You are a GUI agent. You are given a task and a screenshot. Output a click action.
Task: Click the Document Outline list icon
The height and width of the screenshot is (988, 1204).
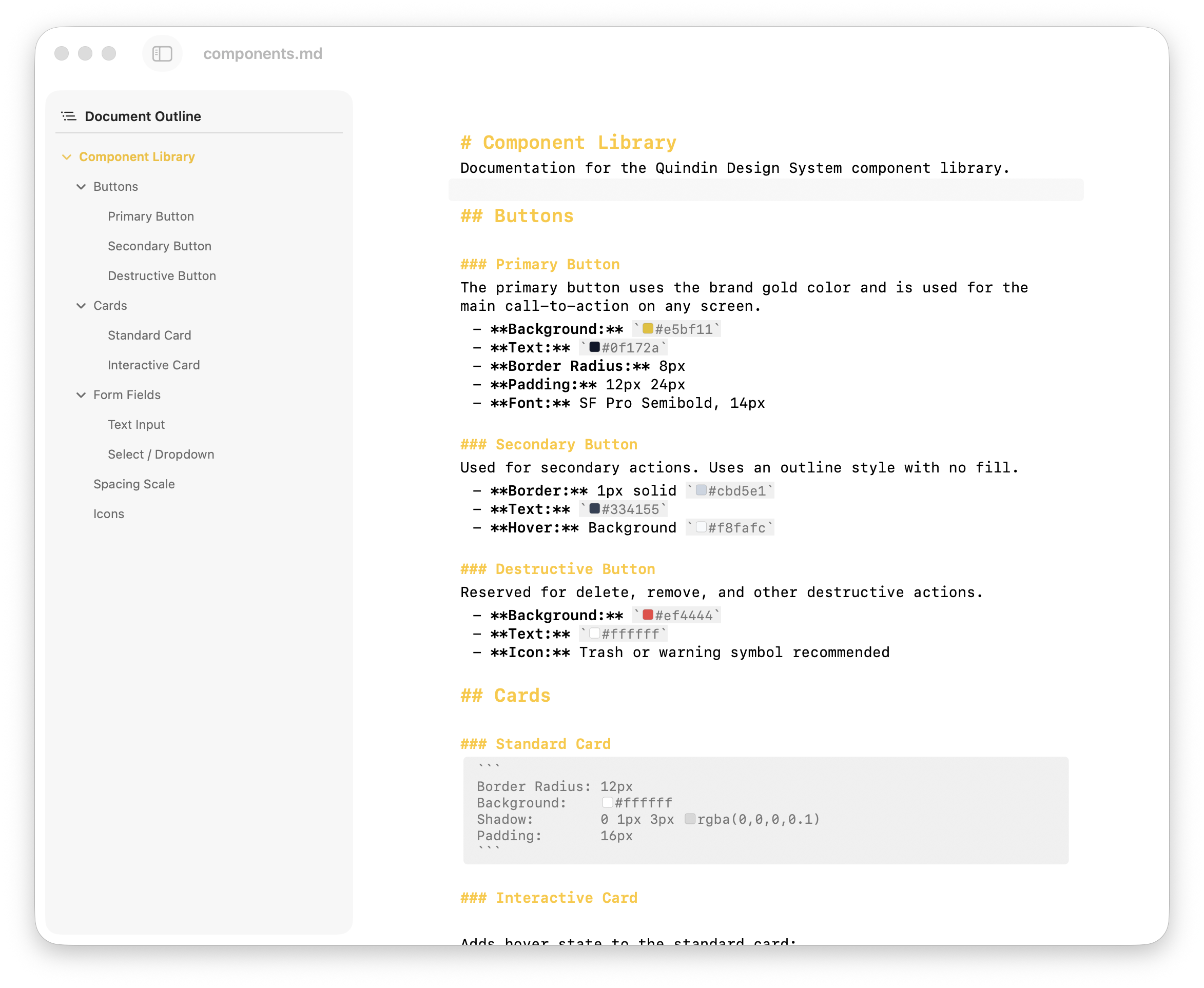pos(67,115)
